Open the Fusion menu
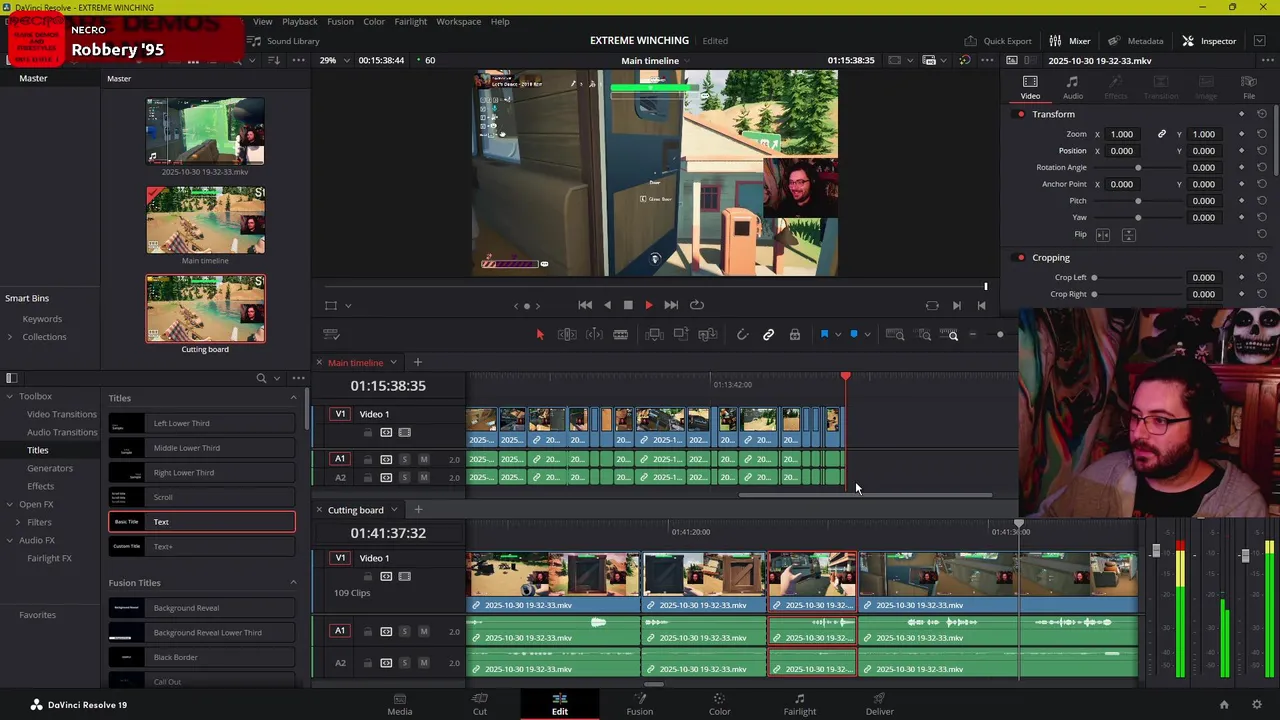Image resolution: width=1280 pixels, height=720 pixels. pyautogui.click(x=340, y=21)
